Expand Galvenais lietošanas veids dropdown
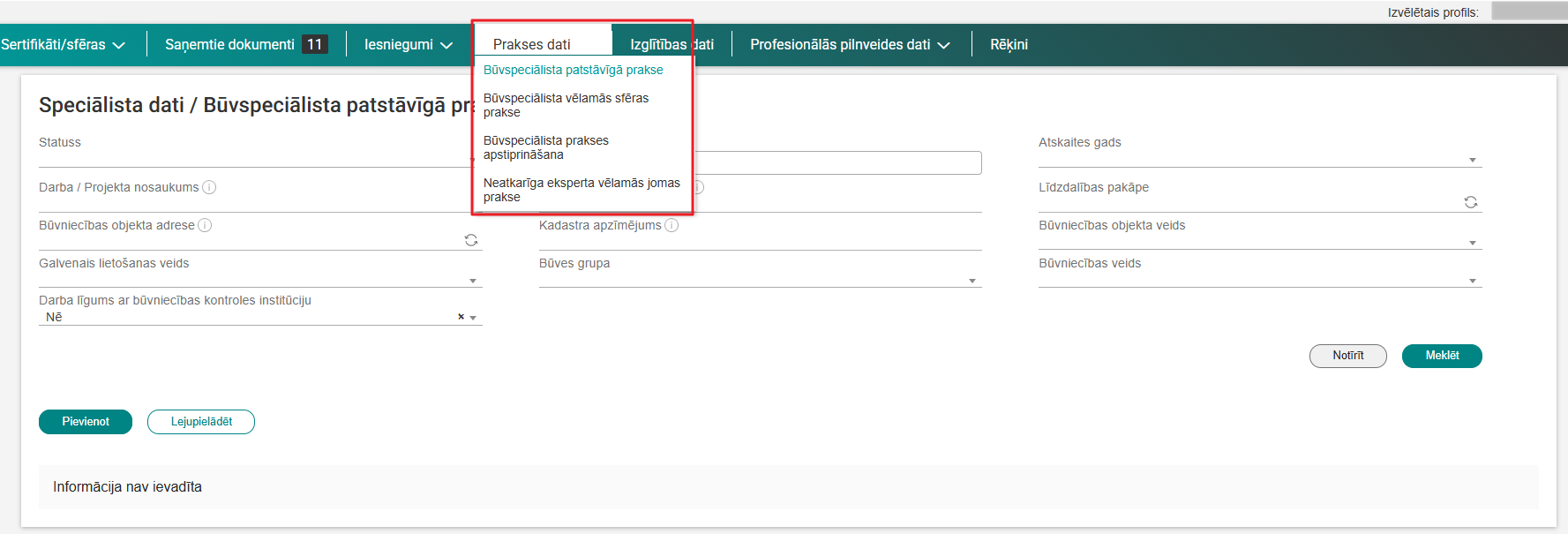 coord(473,281)
